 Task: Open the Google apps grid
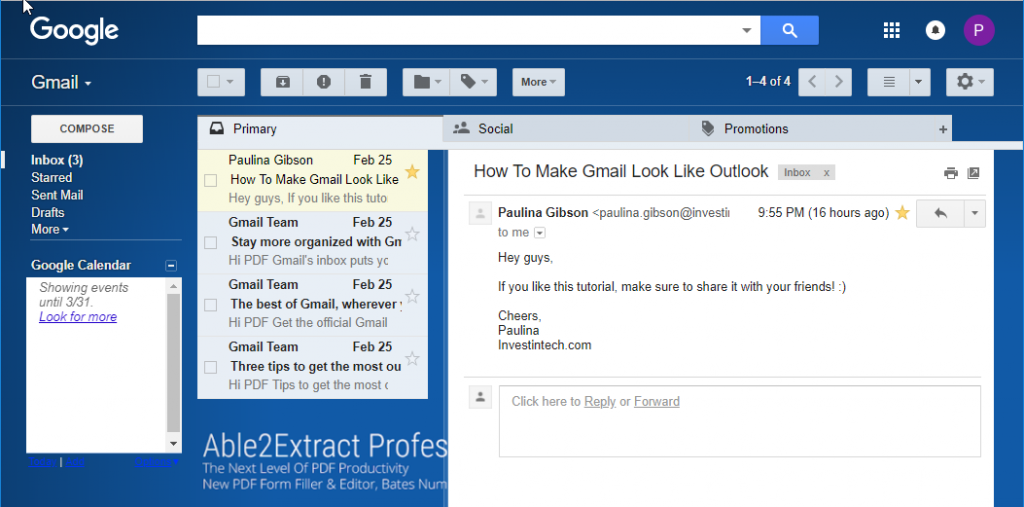click(x=891, y=30)
